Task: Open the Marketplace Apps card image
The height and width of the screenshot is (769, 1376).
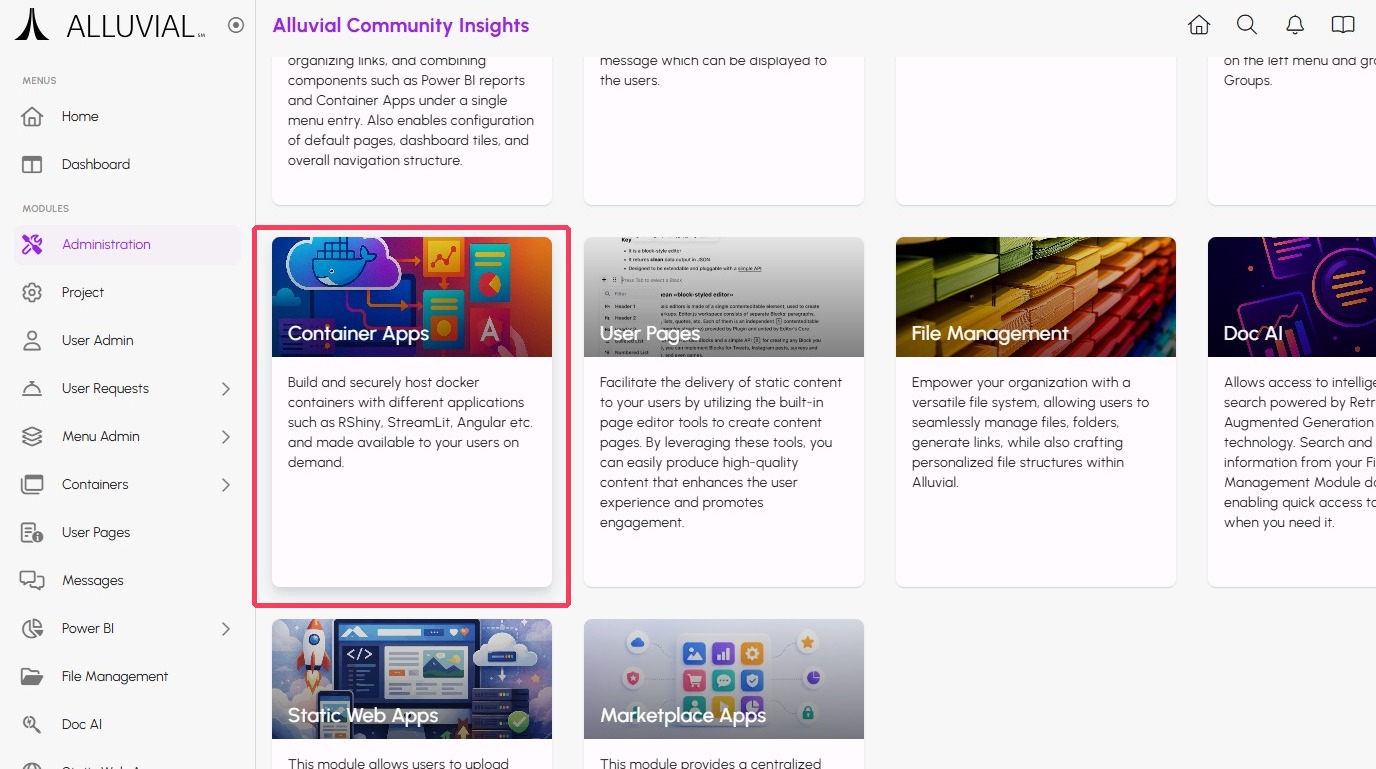Action: tap(724, 679)
